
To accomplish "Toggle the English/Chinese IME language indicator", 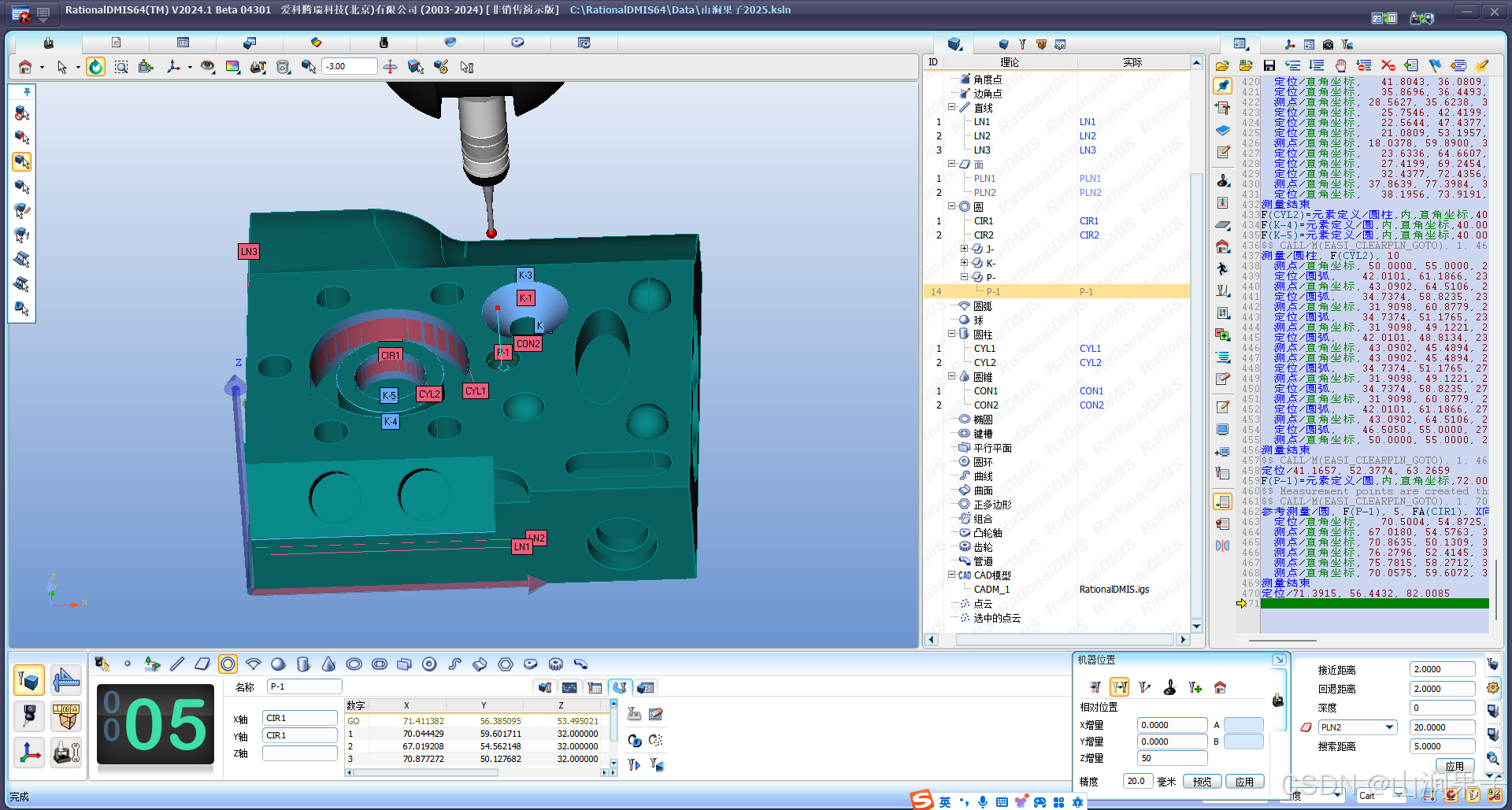I will tap(944, 801).
